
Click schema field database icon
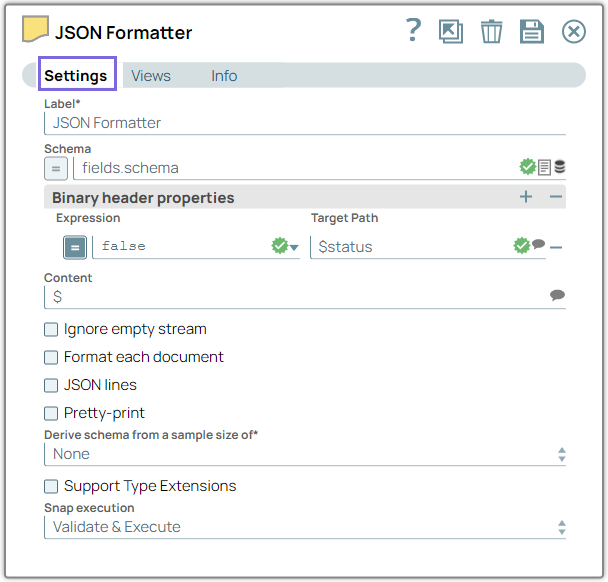pos(560,167)
